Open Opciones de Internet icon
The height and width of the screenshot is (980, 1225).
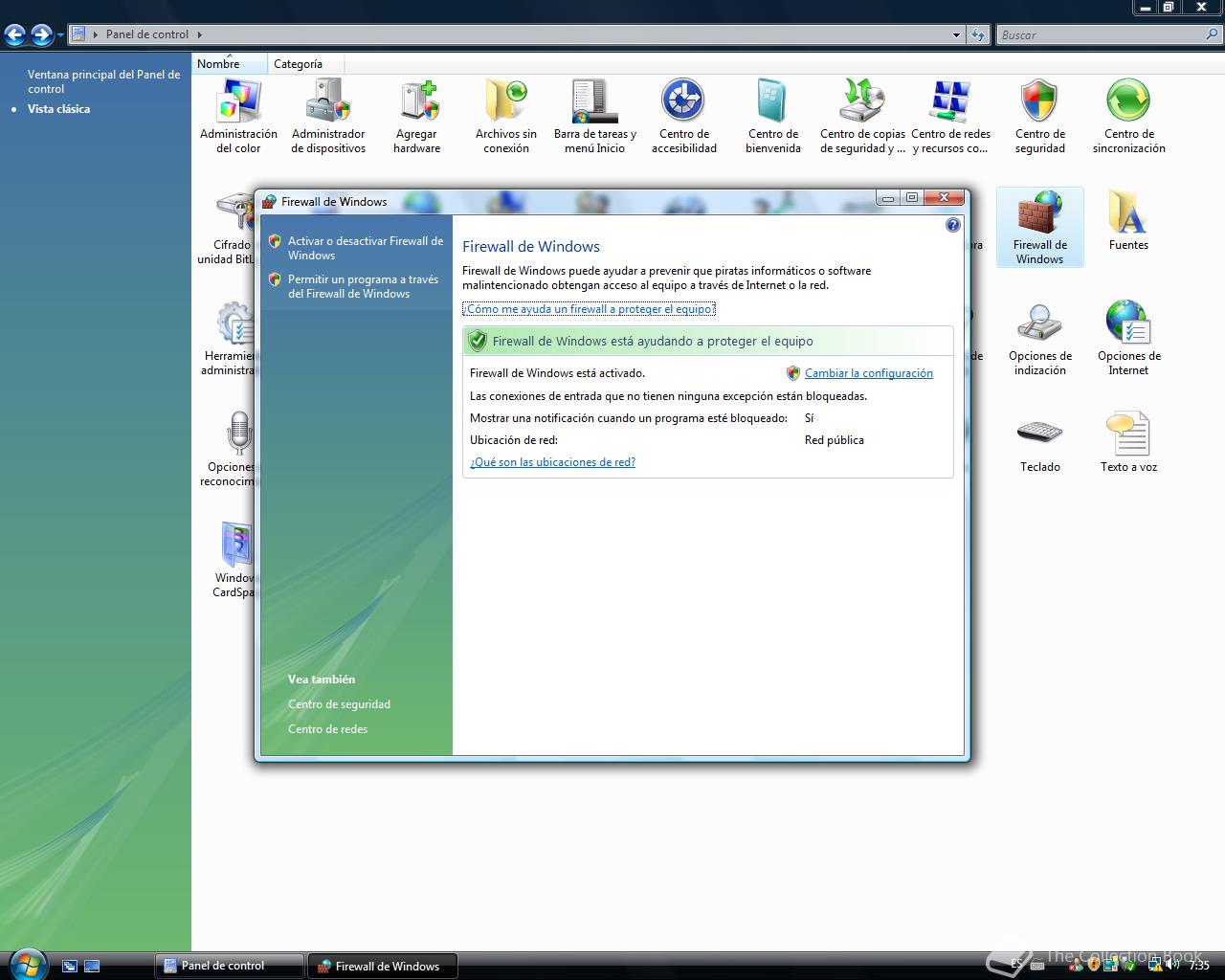(1129, 338)
